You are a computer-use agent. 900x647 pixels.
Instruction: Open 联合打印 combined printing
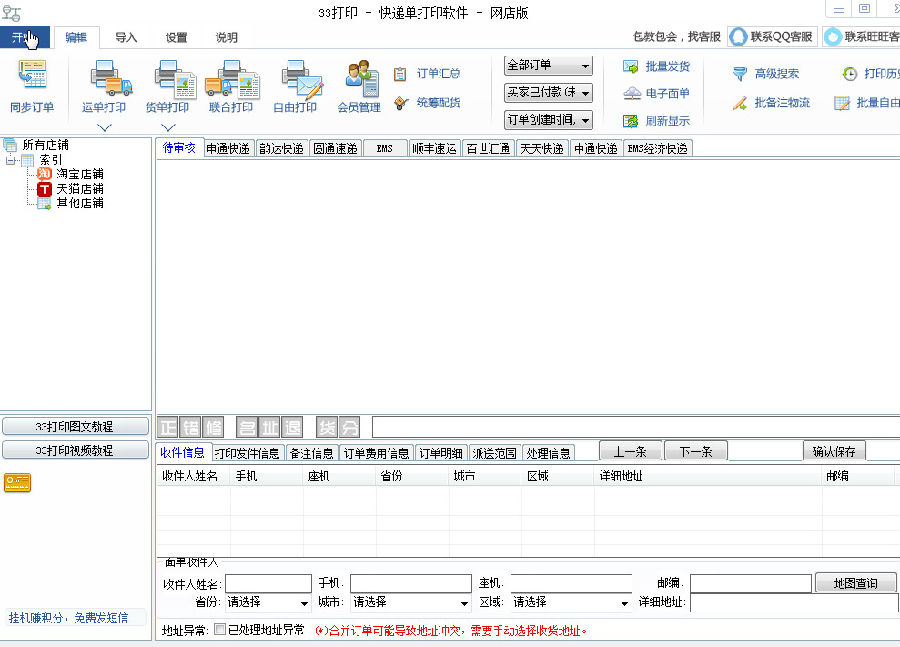tap(231, 79)
